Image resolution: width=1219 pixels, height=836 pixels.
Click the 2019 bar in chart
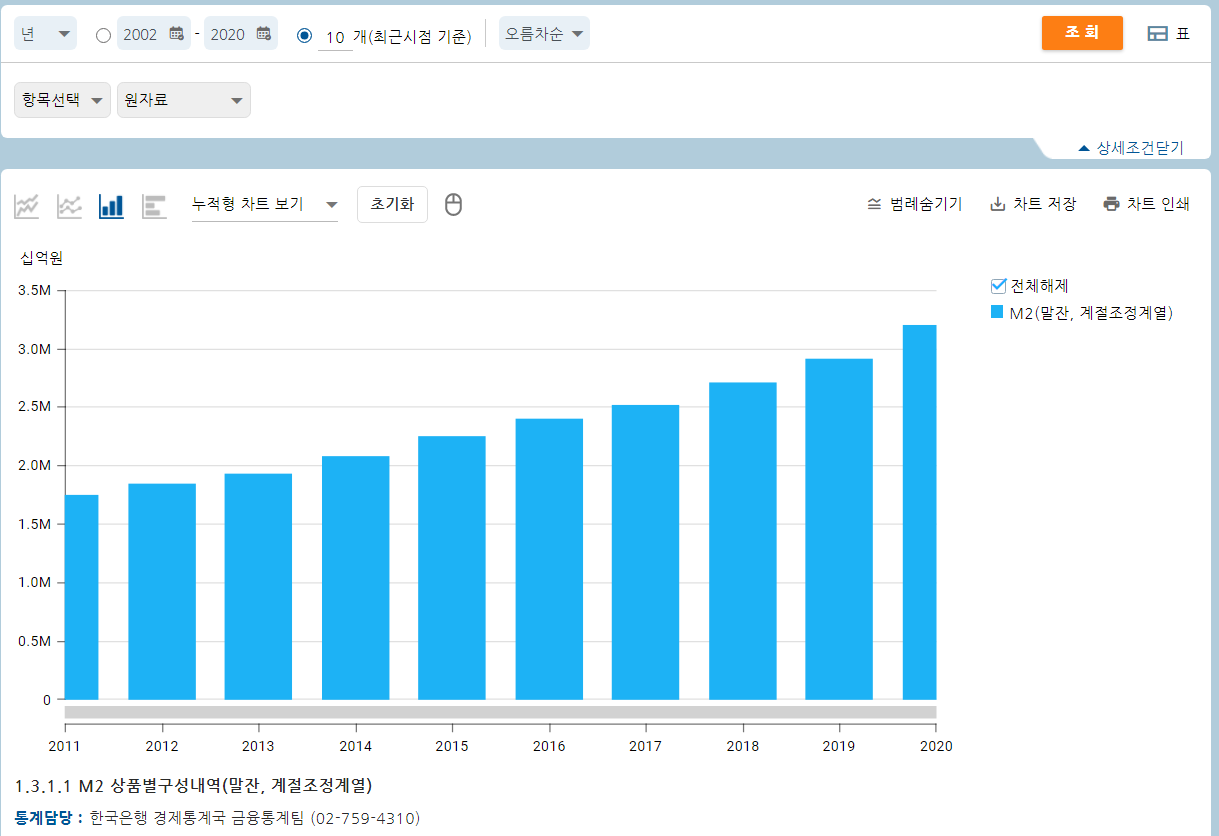point(839,529)
